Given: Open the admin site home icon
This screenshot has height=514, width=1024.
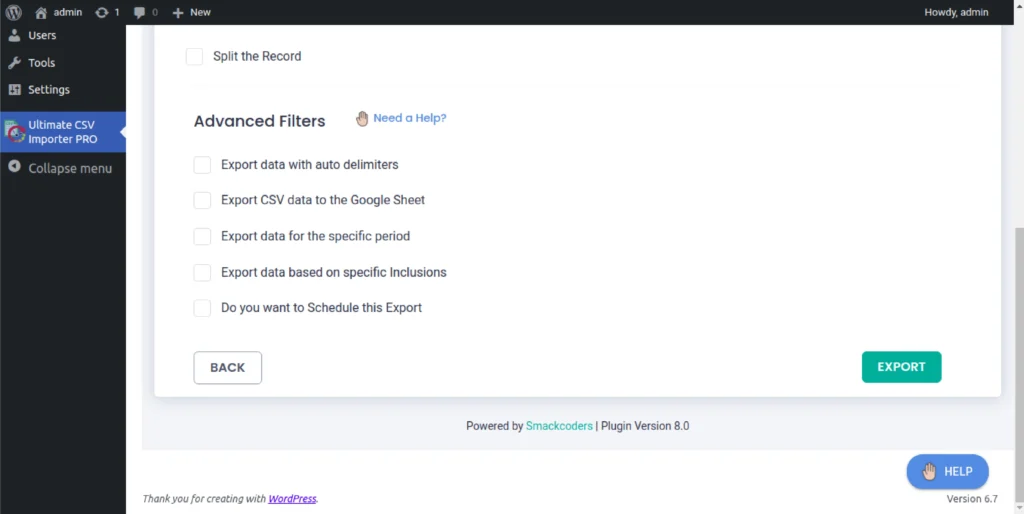Looking at the screenshot, I should (x=41, y=12).
